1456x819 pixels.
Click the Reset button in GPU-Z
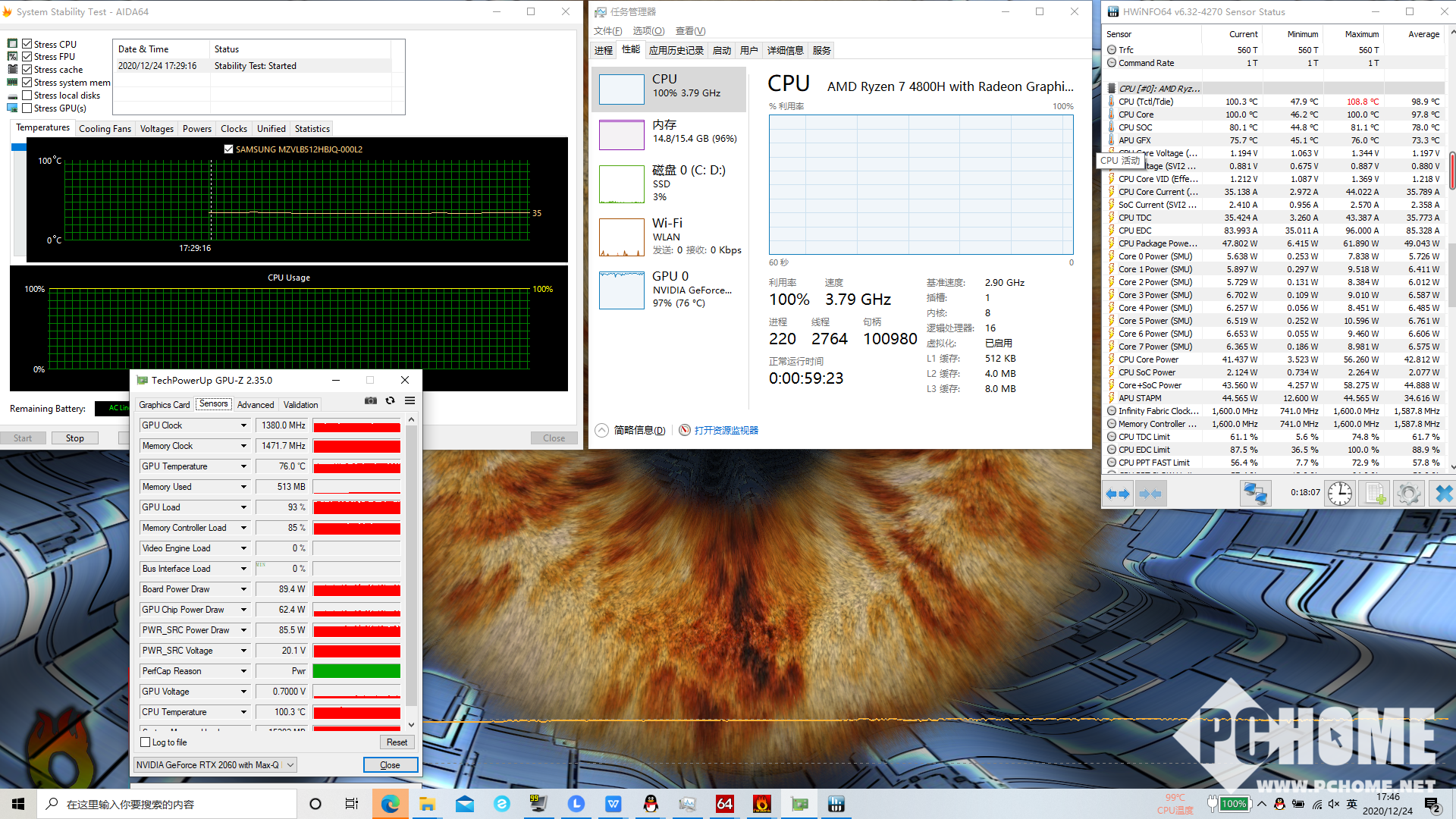[x=397, y=742]
